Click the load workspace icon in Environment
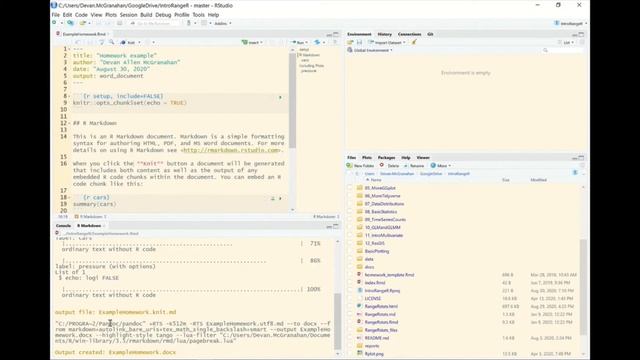 coord(350,42)
